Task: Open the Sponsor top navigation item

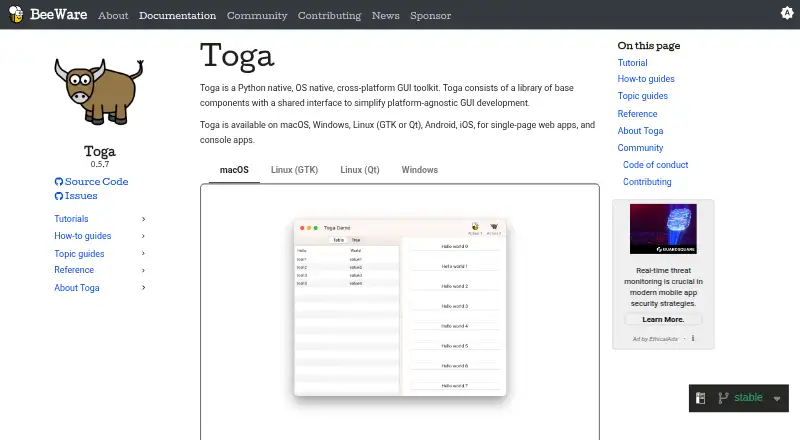Action: (x=431, y=15)
